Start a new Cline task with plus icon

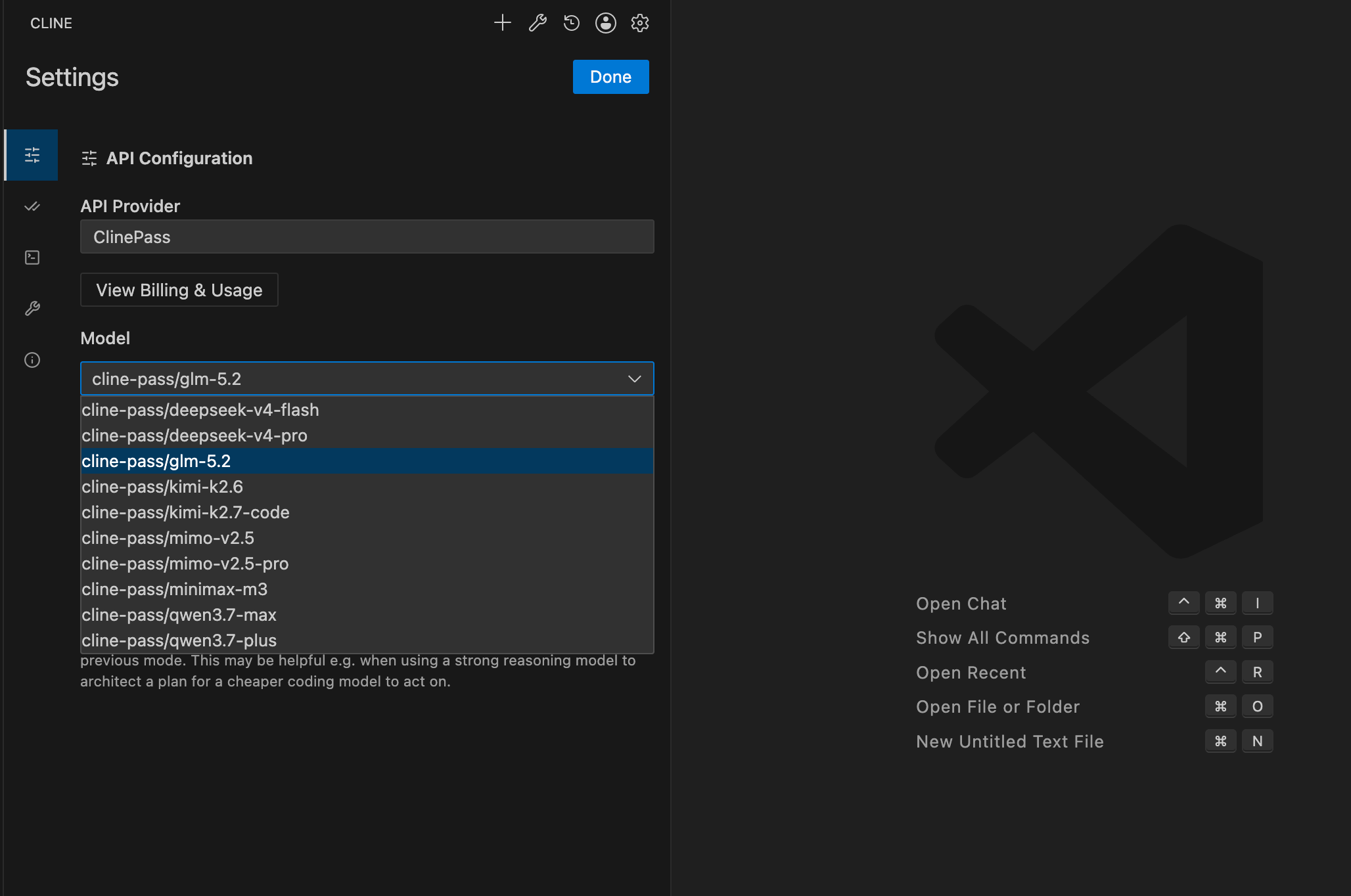coord(503,23)
